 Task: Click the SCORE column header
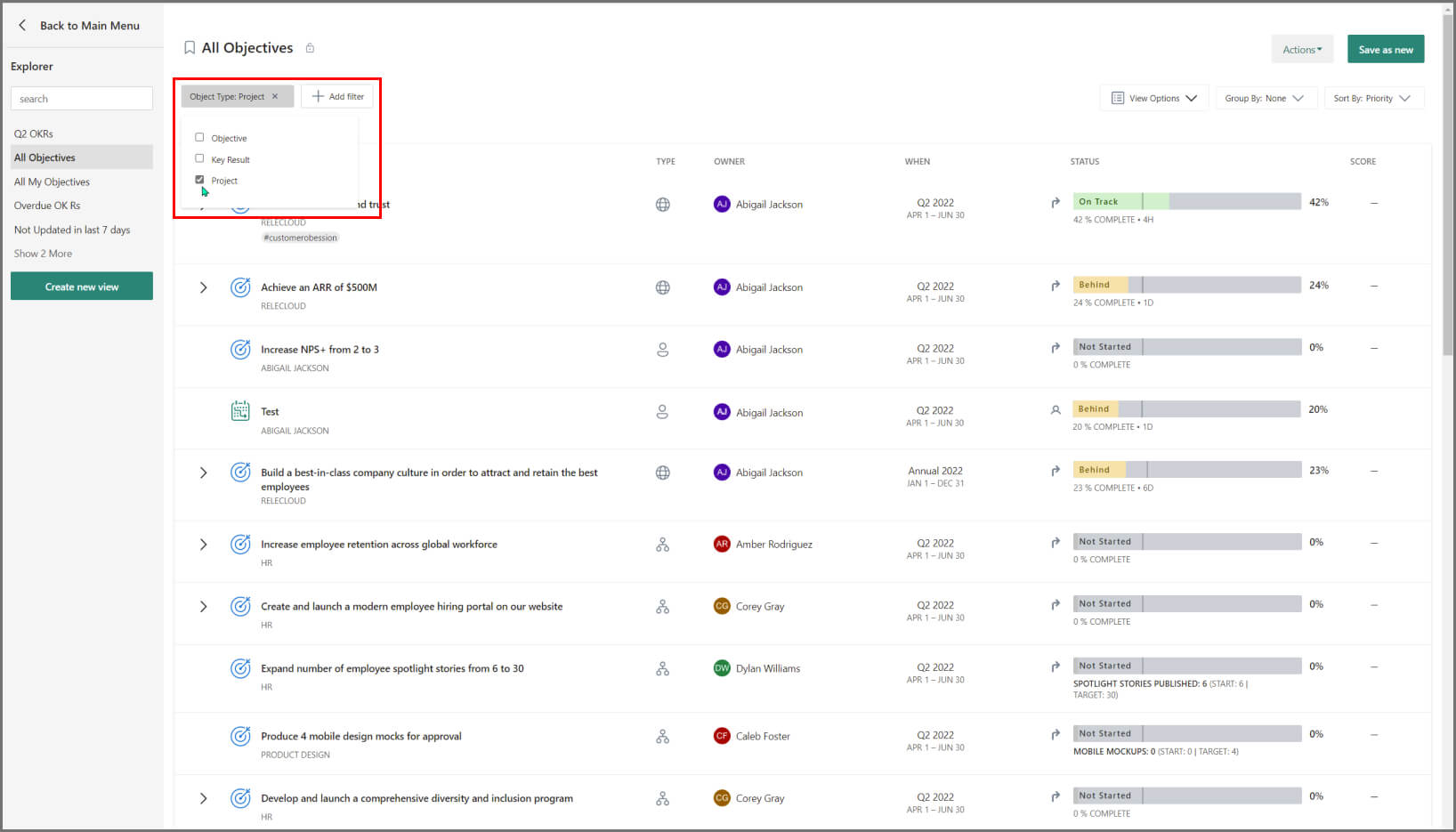(x=1363, y=161)
